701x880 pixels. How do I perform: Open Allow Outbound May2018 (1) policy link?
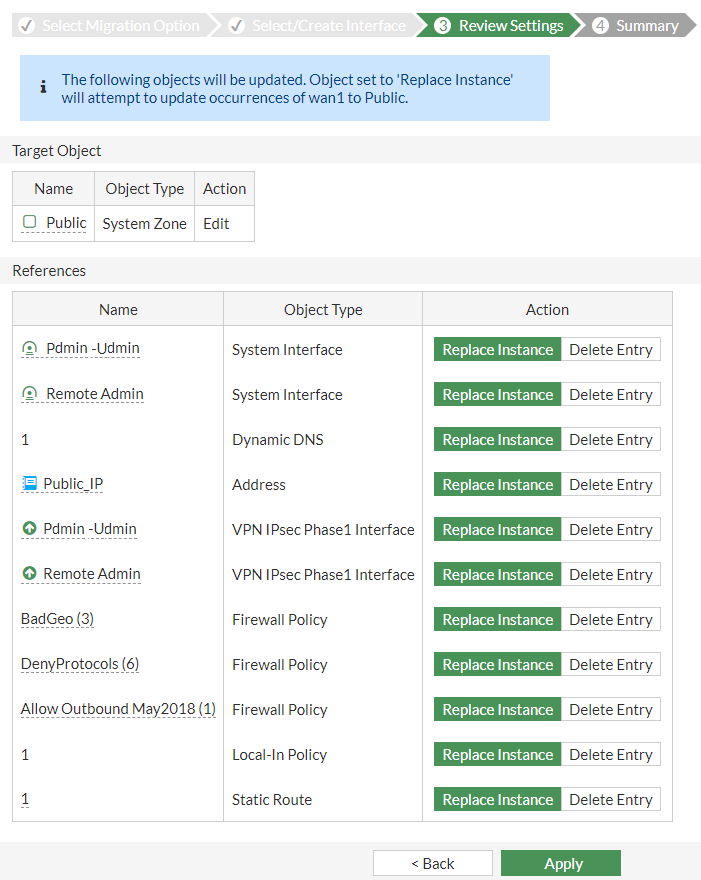point(118,709)
